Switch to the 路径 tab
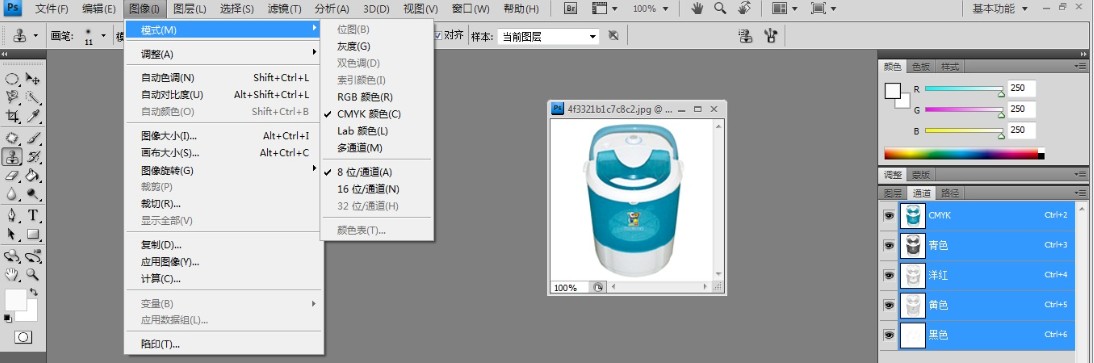The width and height of the screenshot is (1094, 363). pyautogui.click(x=950, y=193)
